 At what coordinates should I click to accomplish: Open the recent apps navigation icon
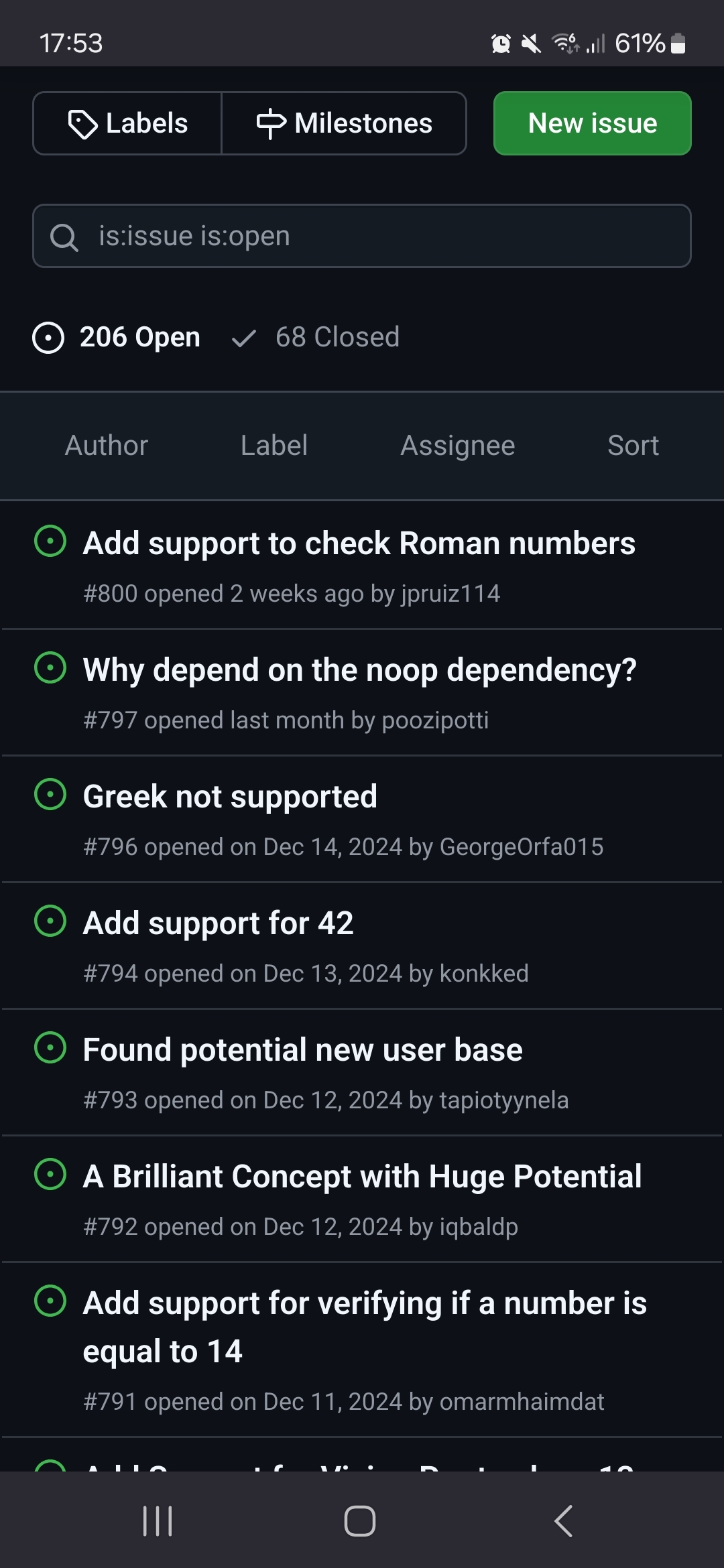[158, 1521]
